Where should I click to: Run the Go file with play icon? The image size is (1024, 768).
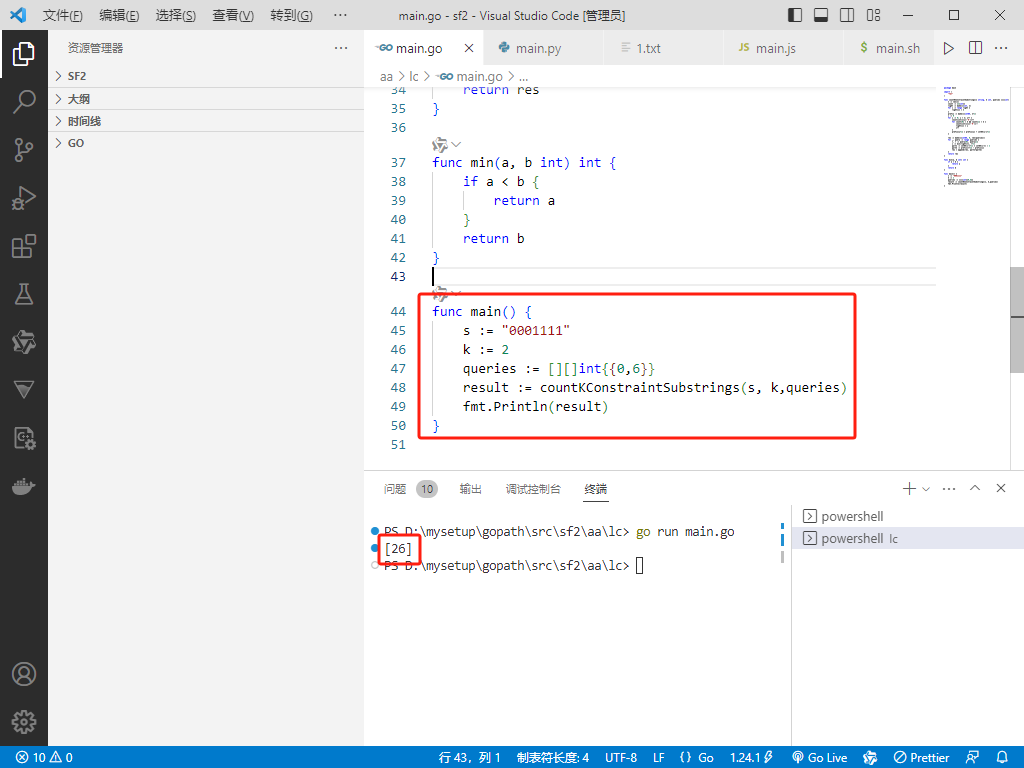tap(948, 48)
